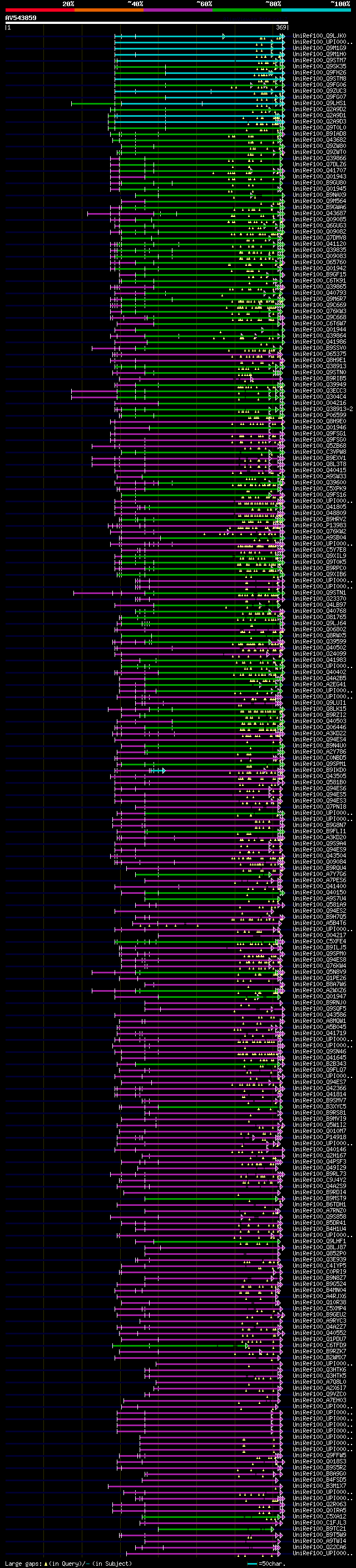Select the UniRef100_C5XA12 label

[319, 1517]
